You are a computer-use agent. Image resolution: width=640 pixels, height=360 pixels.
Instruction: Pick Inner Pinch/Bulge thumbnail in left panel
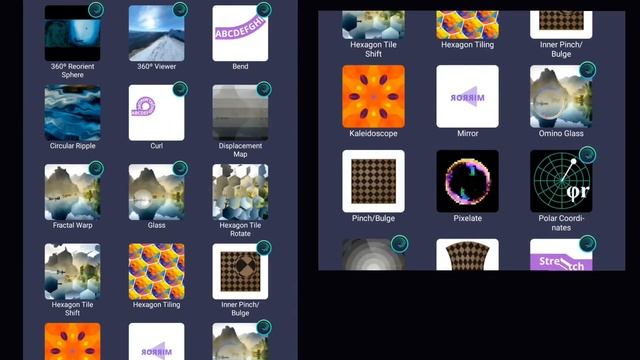pyautogui.click(x=240, y=271)
